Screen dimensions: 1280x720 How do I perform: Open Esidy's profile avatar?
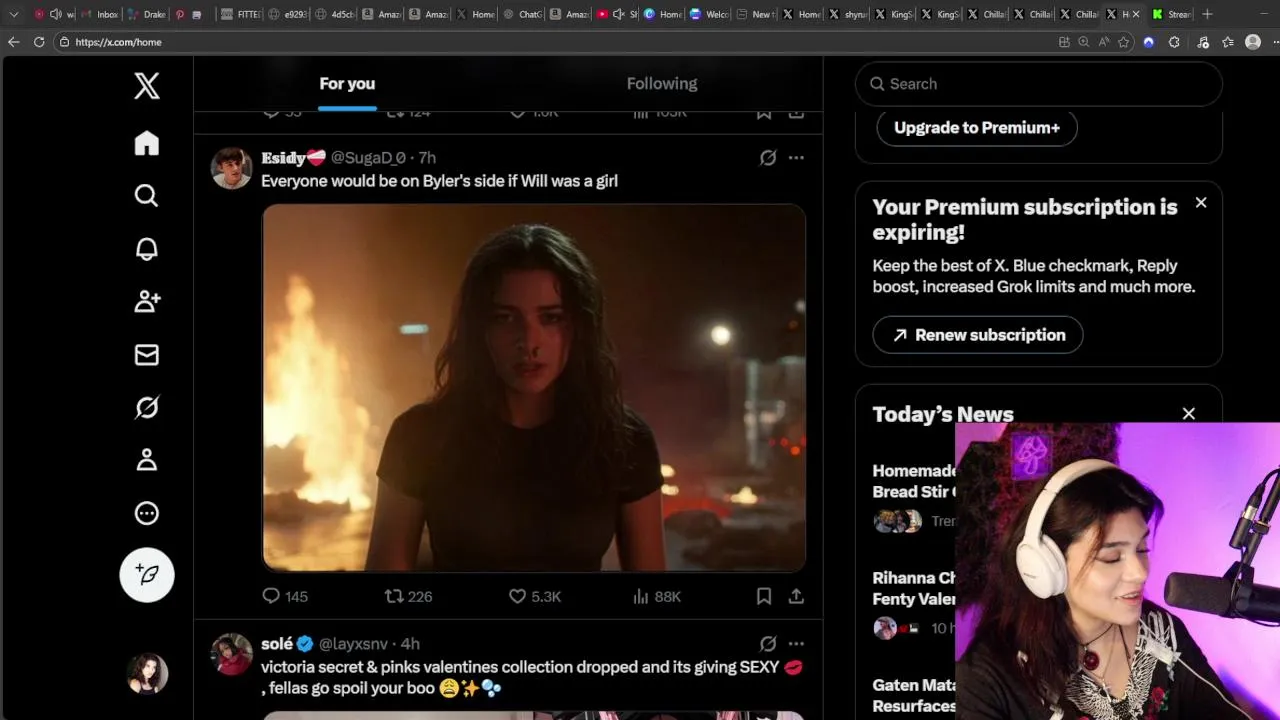pyautogui.click(x=231, y=168)
